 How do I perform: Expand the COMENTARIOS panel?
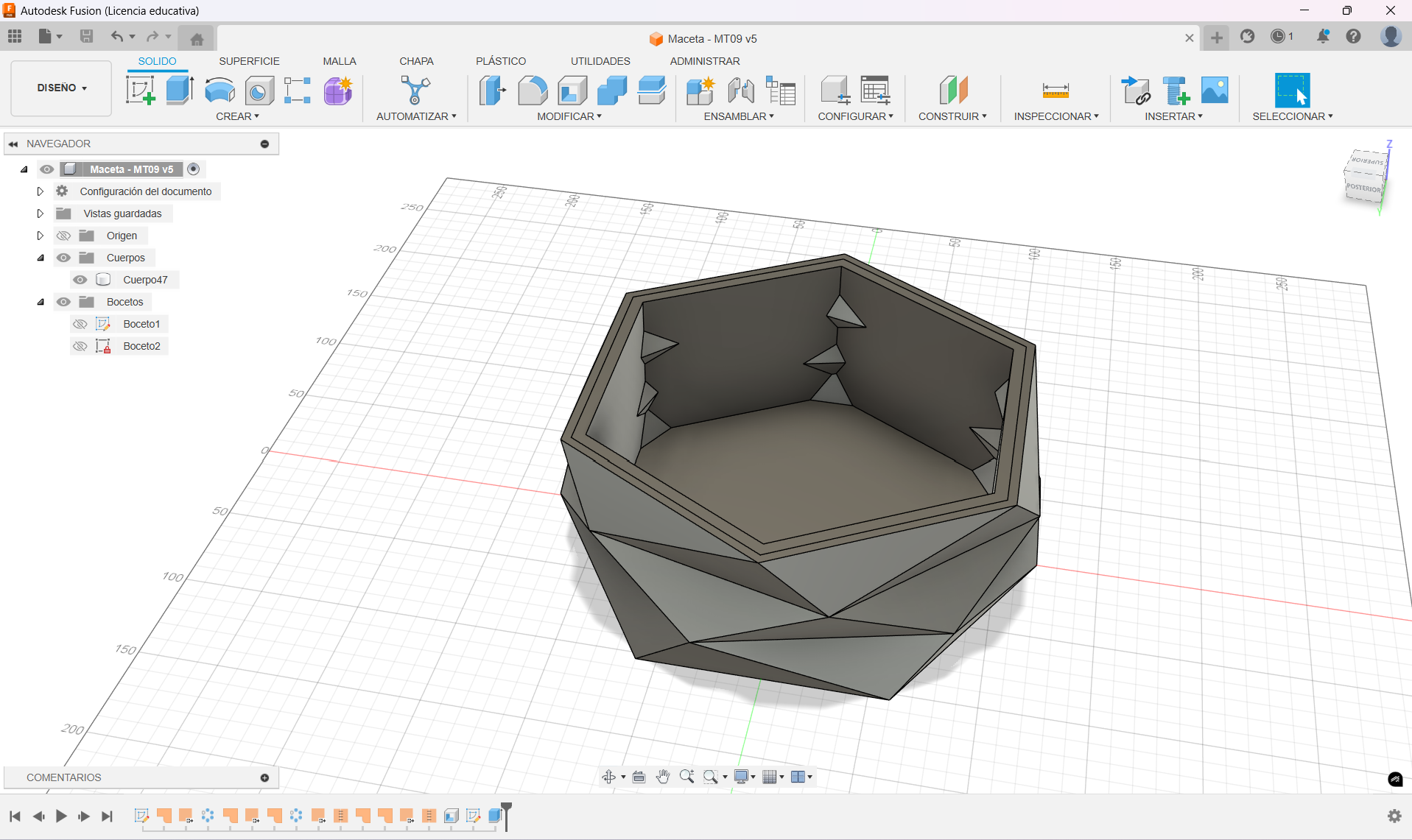(x=264, y=777)
